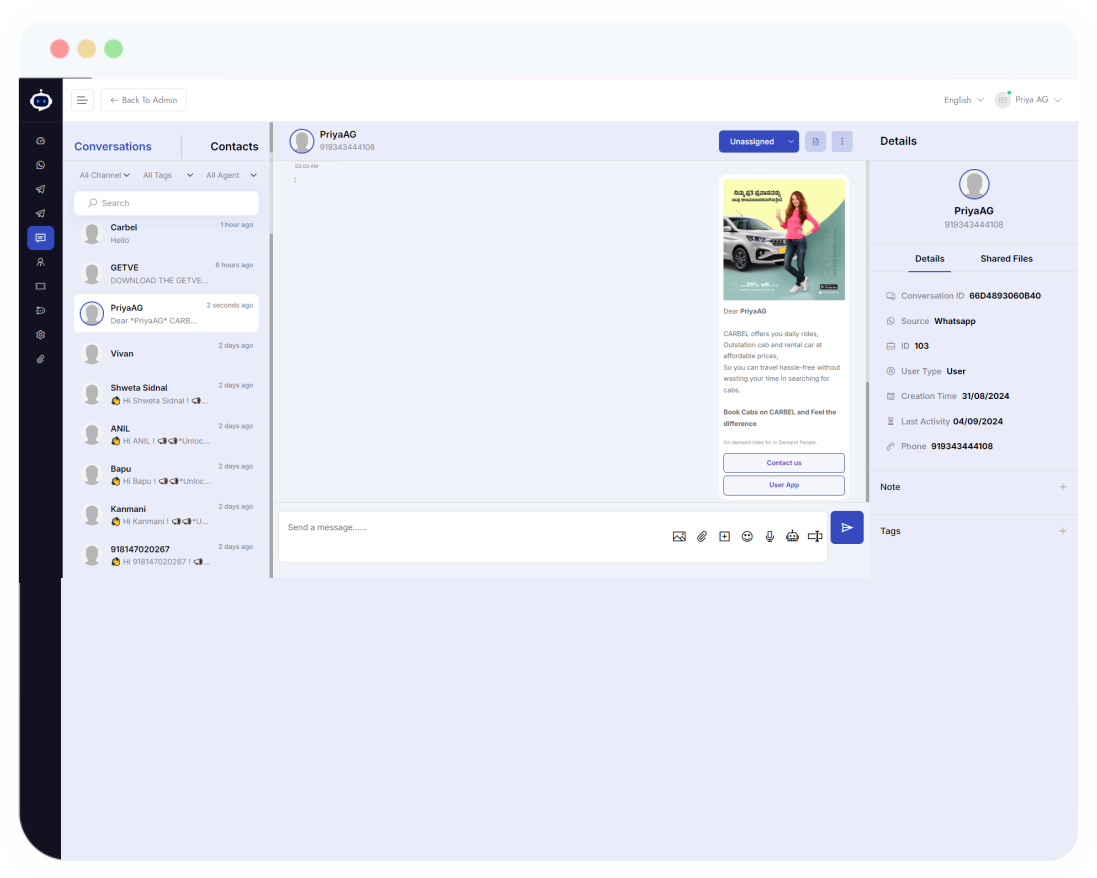Viewport: 1097px width, 878px height.
Task: Click the microphone voice message icon
Action: click(x=770, y=537)
